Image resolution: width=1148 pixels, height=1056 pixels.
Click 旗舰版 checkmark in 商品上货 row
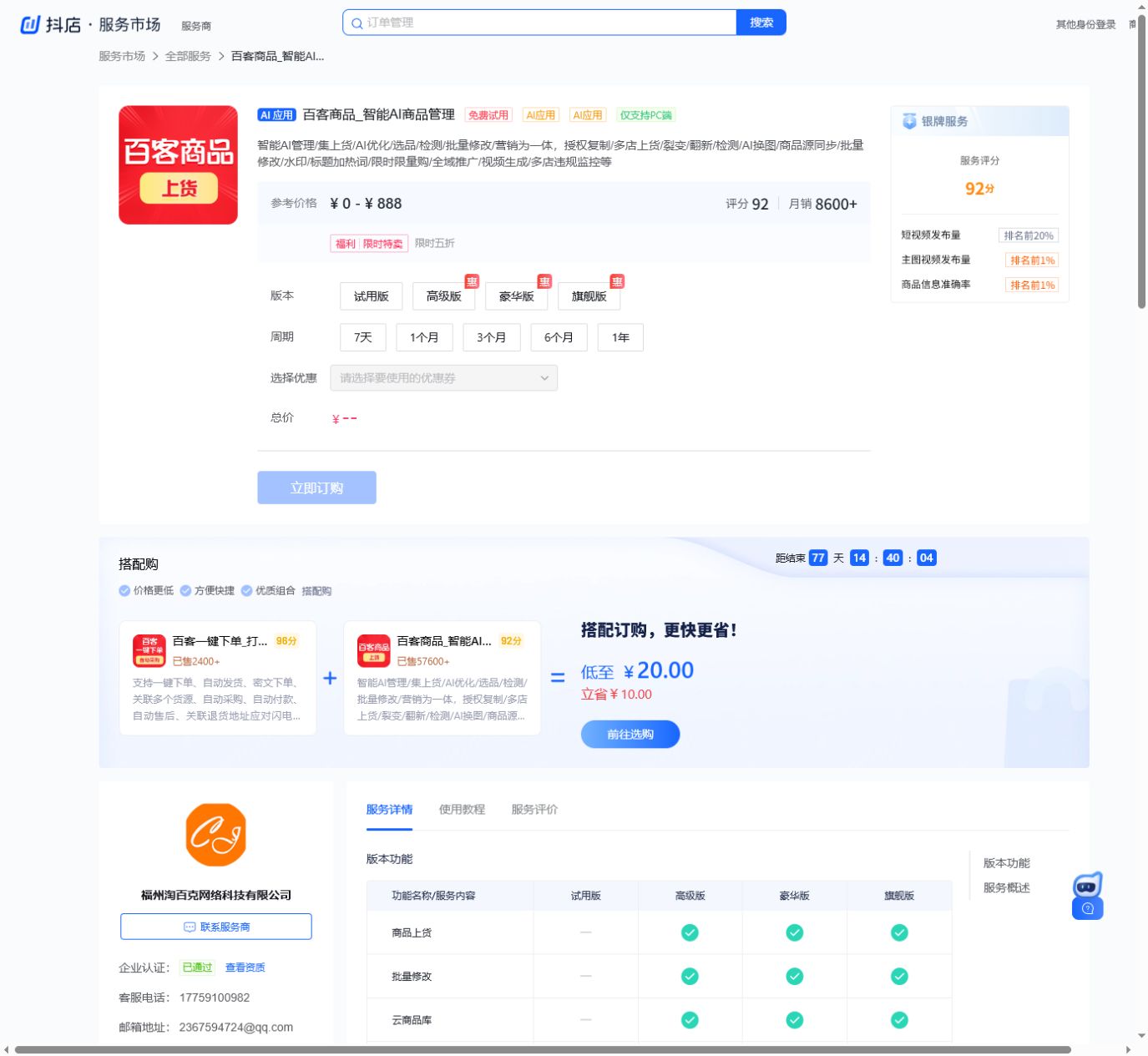point(899,932)
